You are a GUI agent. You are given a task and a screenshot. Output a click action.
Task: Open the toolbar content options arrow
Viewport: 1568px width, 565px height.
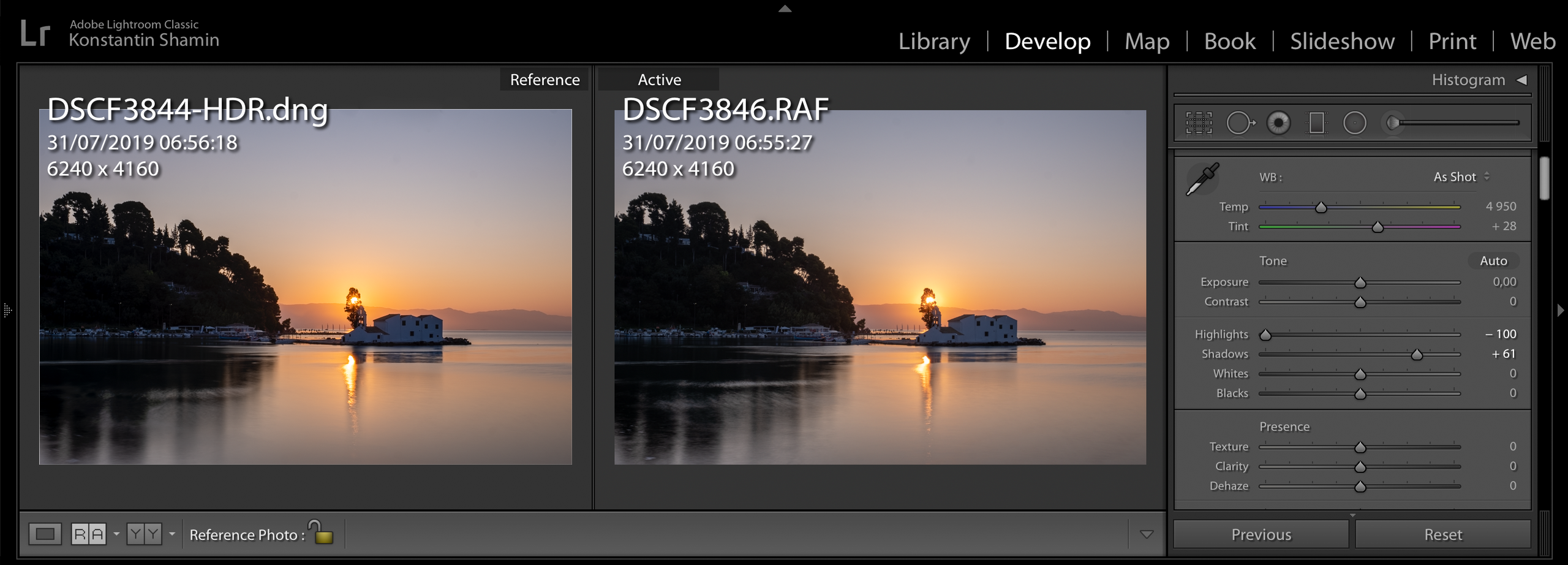1146,534
